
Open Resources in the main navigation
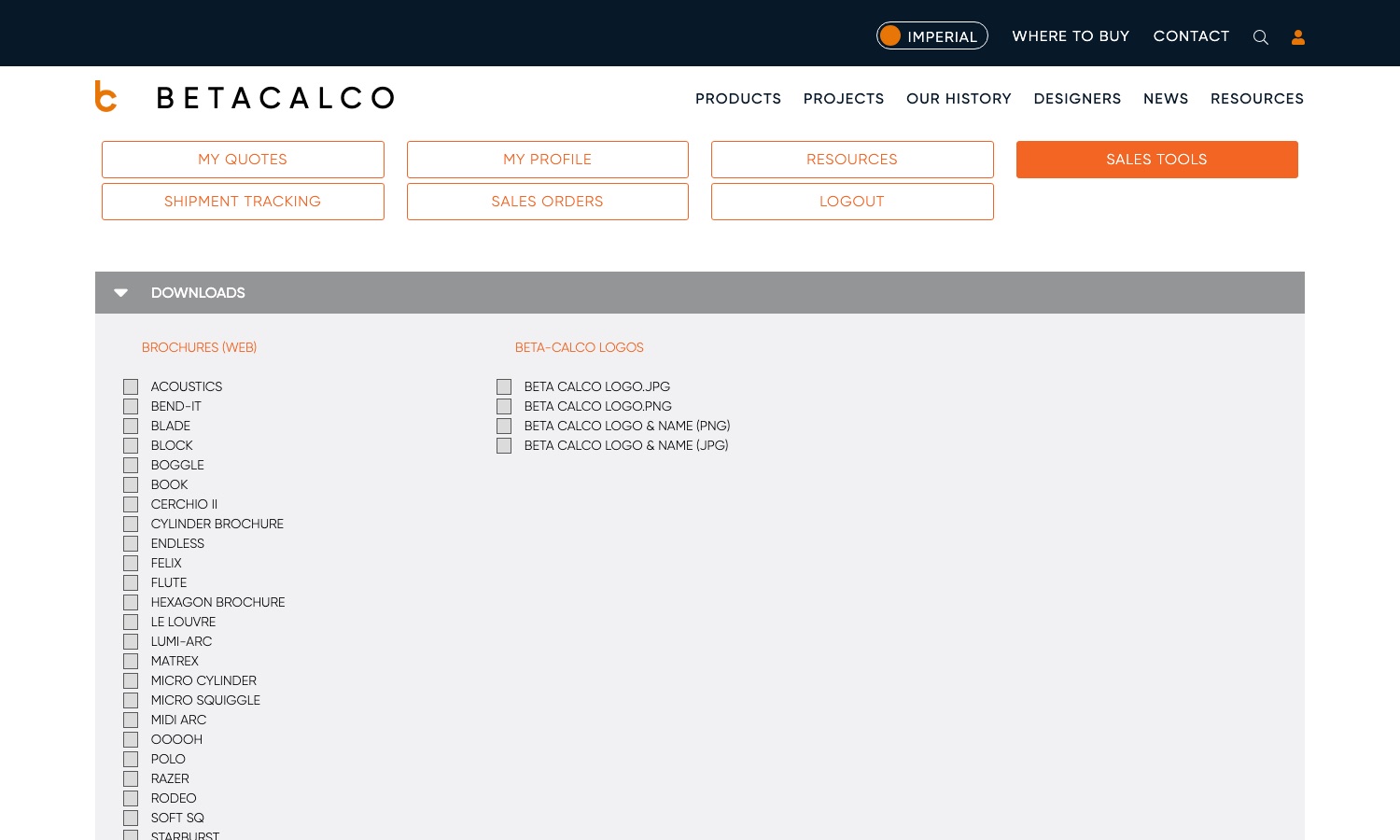tap(1257, 98)
